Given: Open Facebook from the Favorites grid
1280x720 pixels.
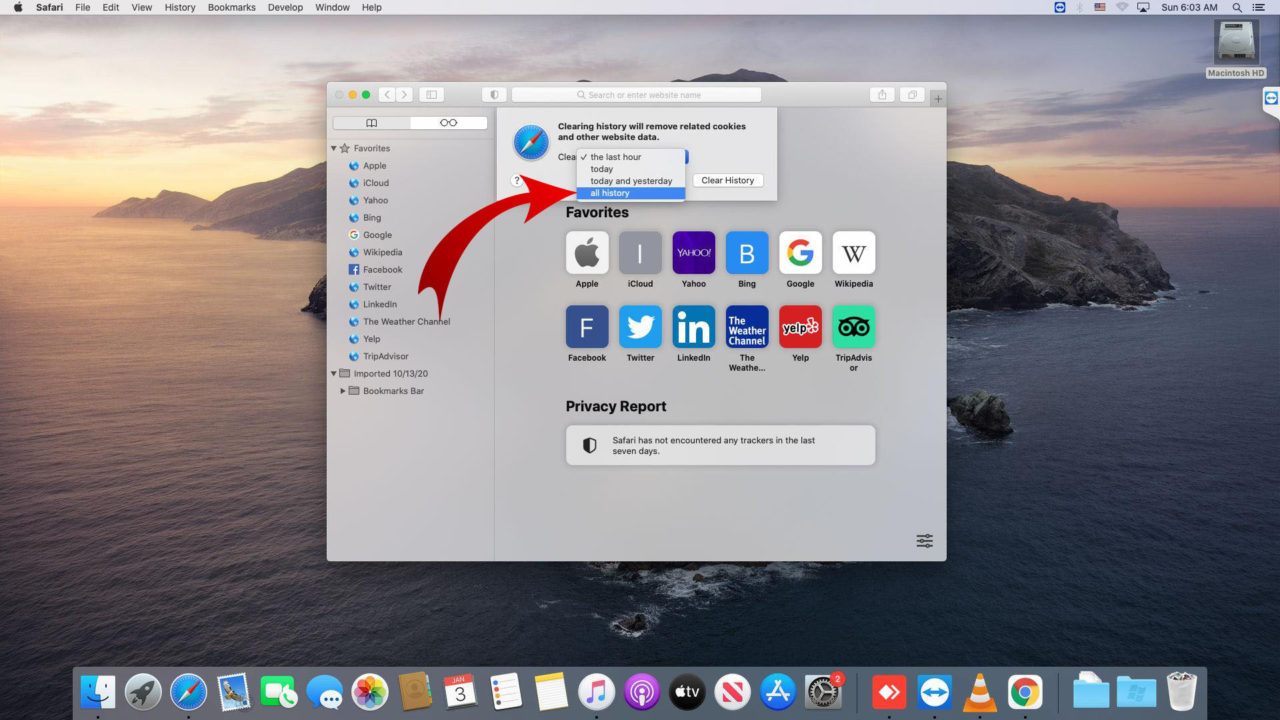Looking at the screenshot, I should click(x=586, y=326).
